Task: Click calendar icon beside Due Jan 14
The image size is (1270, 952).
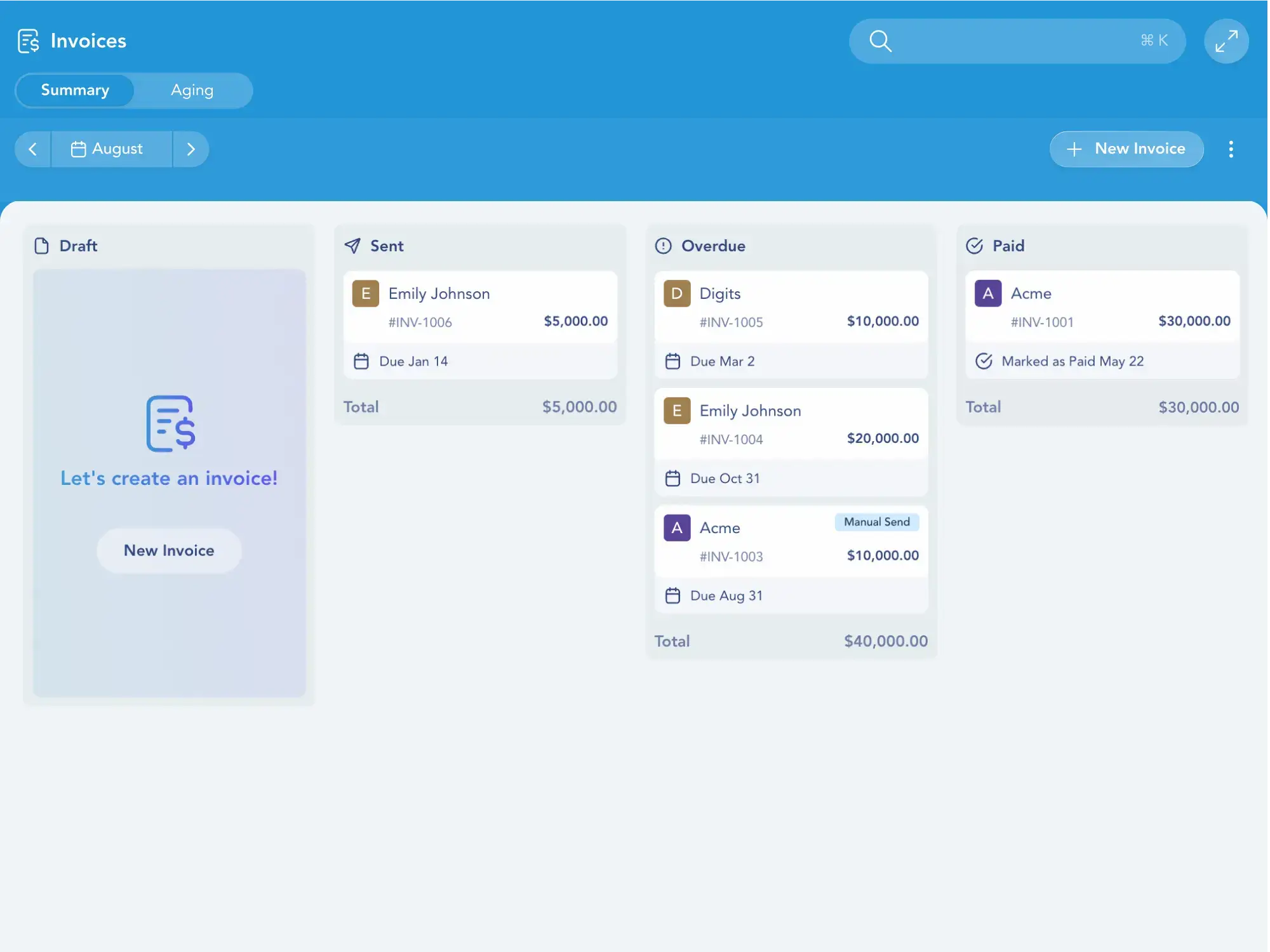Action: coord(361,361)
